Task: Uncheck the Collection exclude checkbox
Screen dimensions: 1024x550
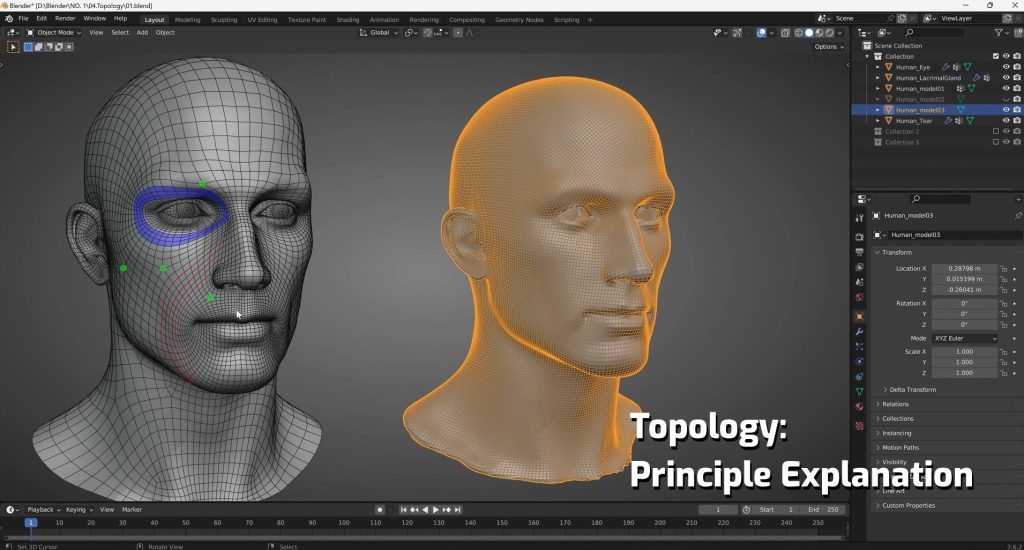Action: coord(995,56)
